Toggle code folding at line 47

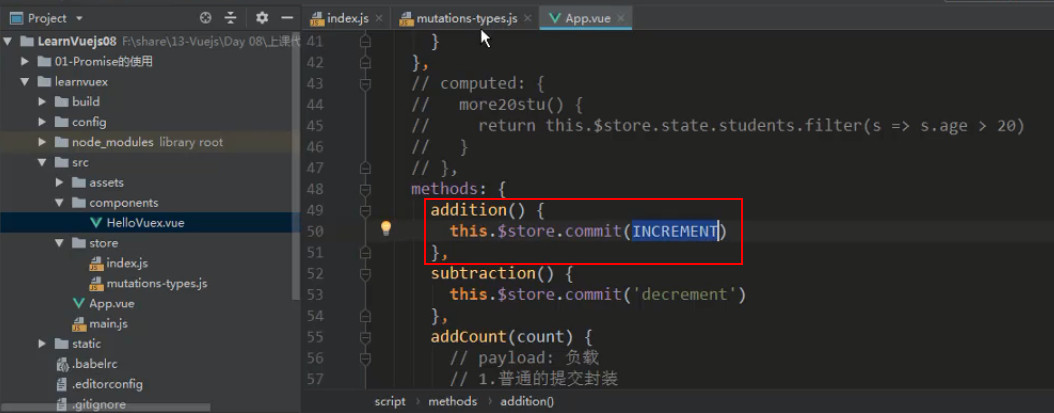(365, 167)
